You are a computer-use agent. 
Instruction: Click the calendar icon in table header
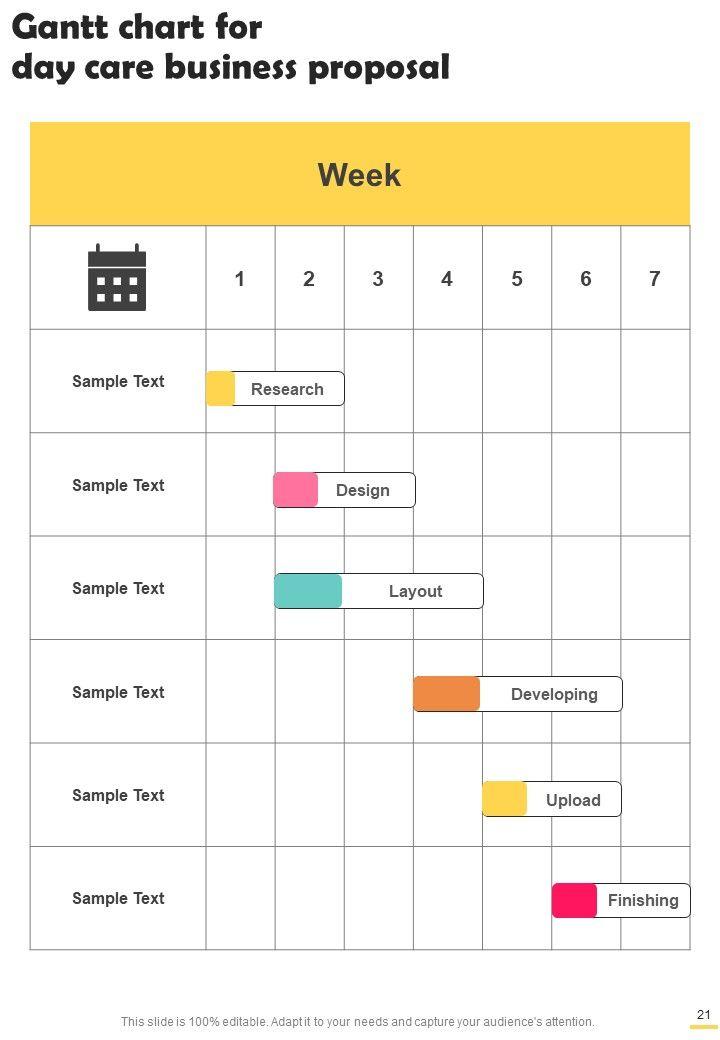(x=117, y=277)
